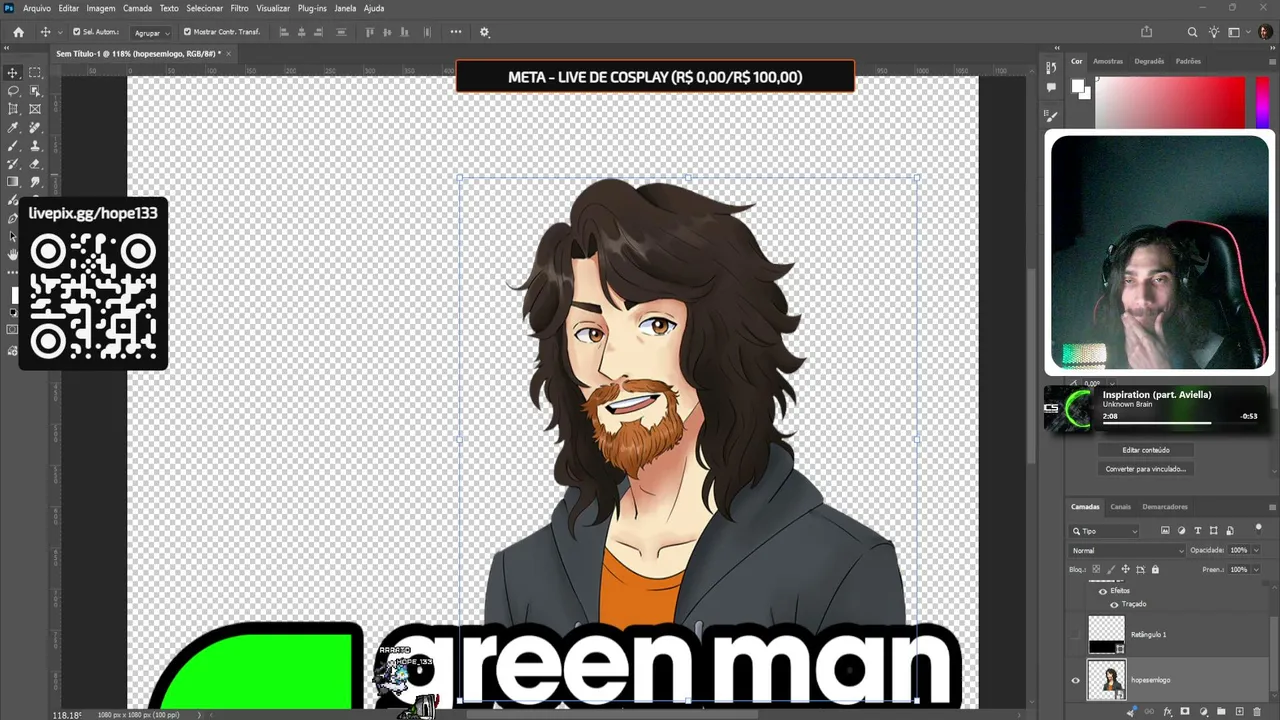
Task: Open the Janela menu
Action: point(345,8)
